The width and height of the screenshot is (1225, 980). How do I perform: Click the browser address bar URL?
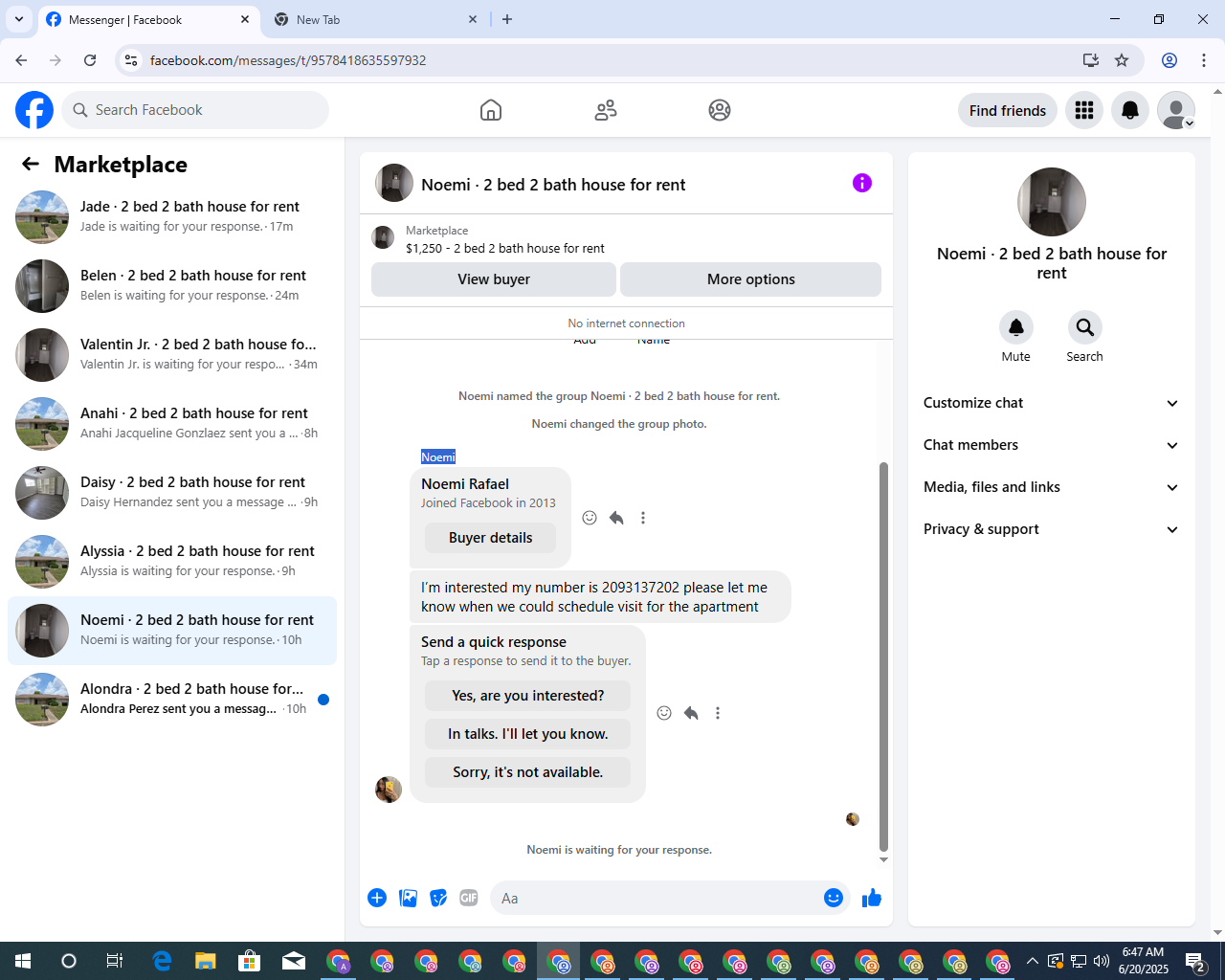click(x=288, y=60)
